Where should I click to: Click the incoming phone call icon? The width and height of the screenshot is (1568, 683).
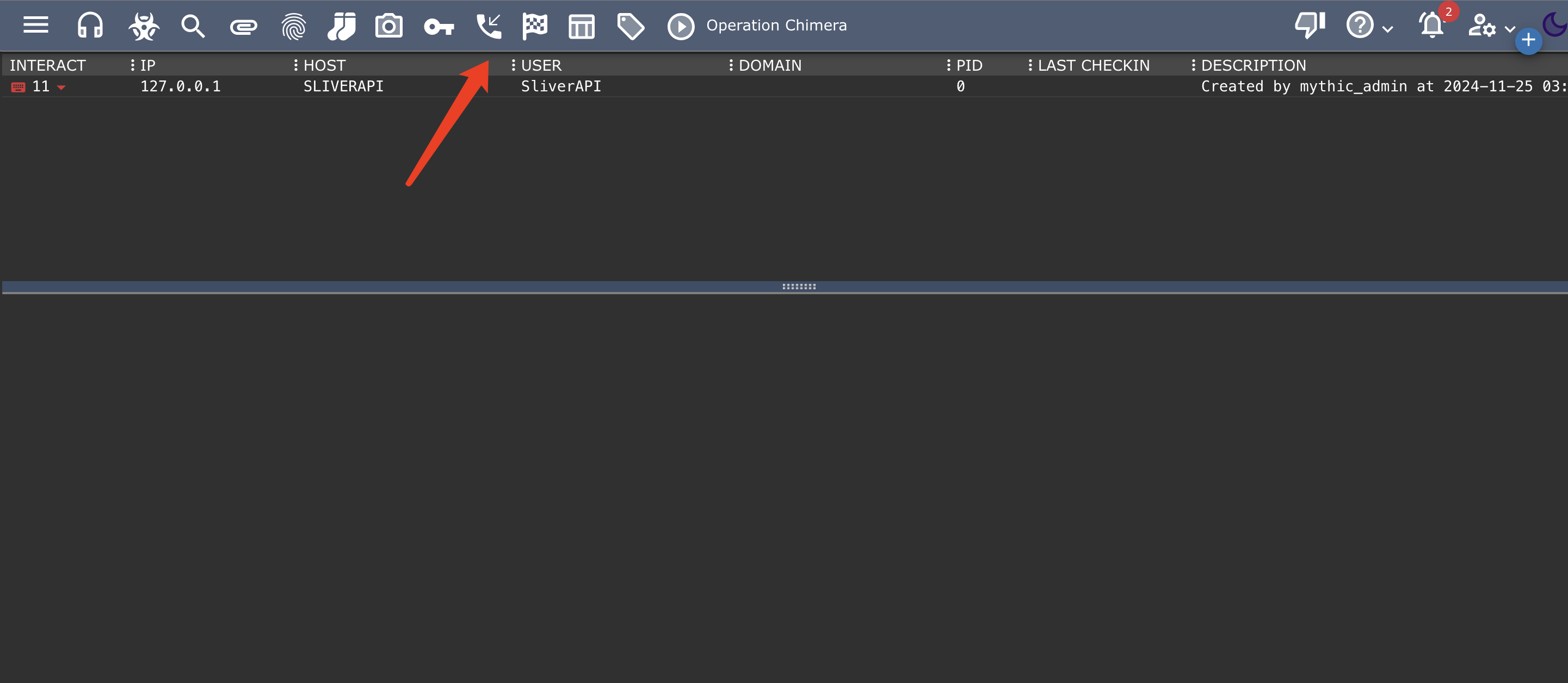489,26
